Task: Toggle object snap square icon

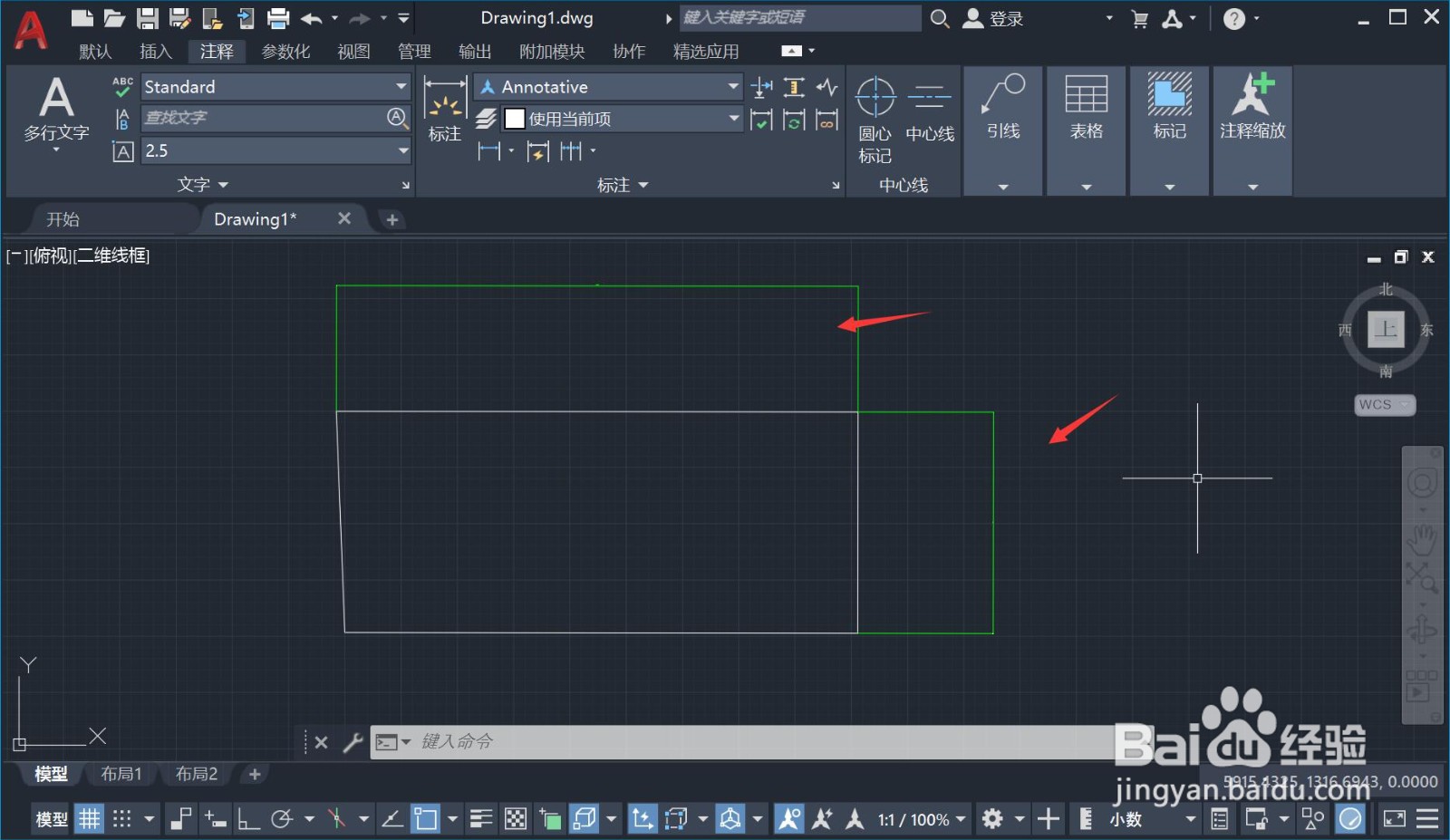Action: pos(425,819)
